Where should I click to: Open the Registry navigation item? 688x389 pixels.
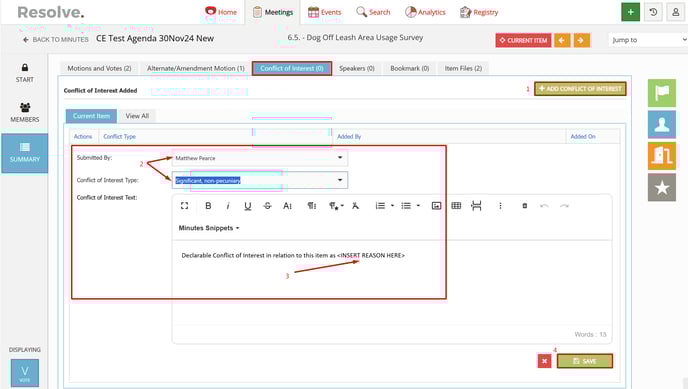[x=479, y=12]
